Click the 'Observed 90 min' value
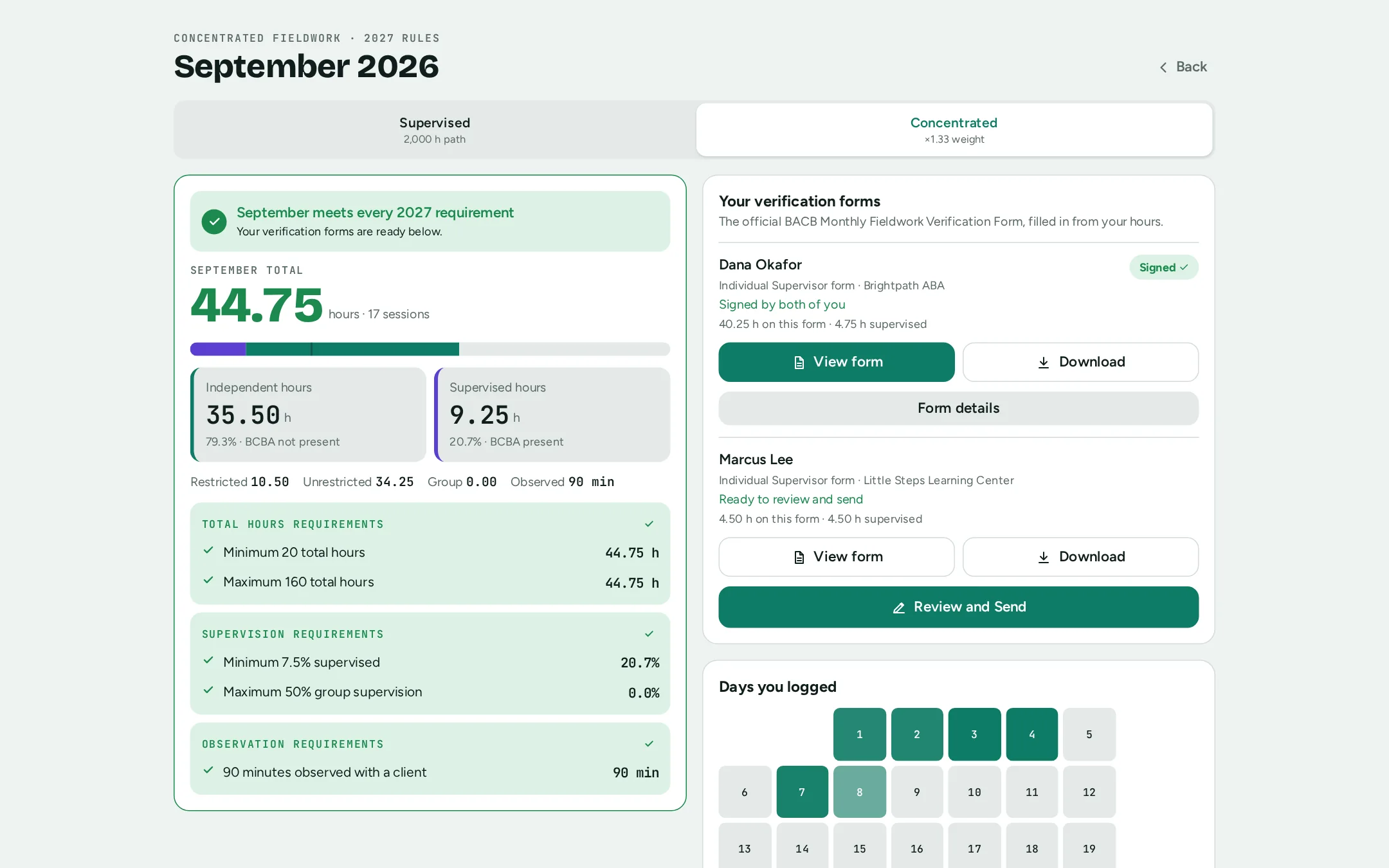The height and width of the screenshot is (868, 1389). tap(563, 482)
